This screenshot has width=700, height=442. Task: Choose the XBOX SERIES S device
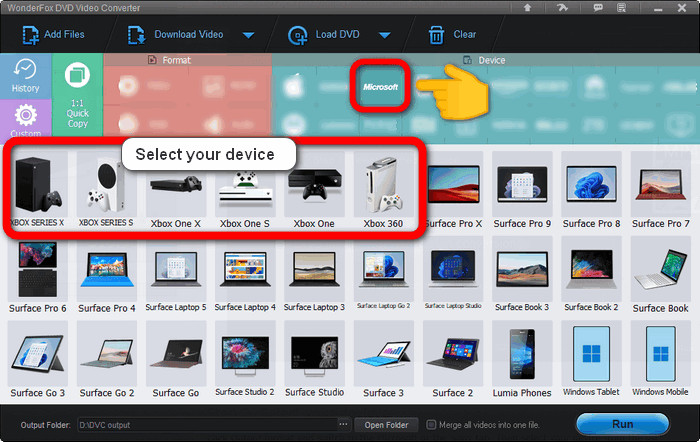(106, 190)
